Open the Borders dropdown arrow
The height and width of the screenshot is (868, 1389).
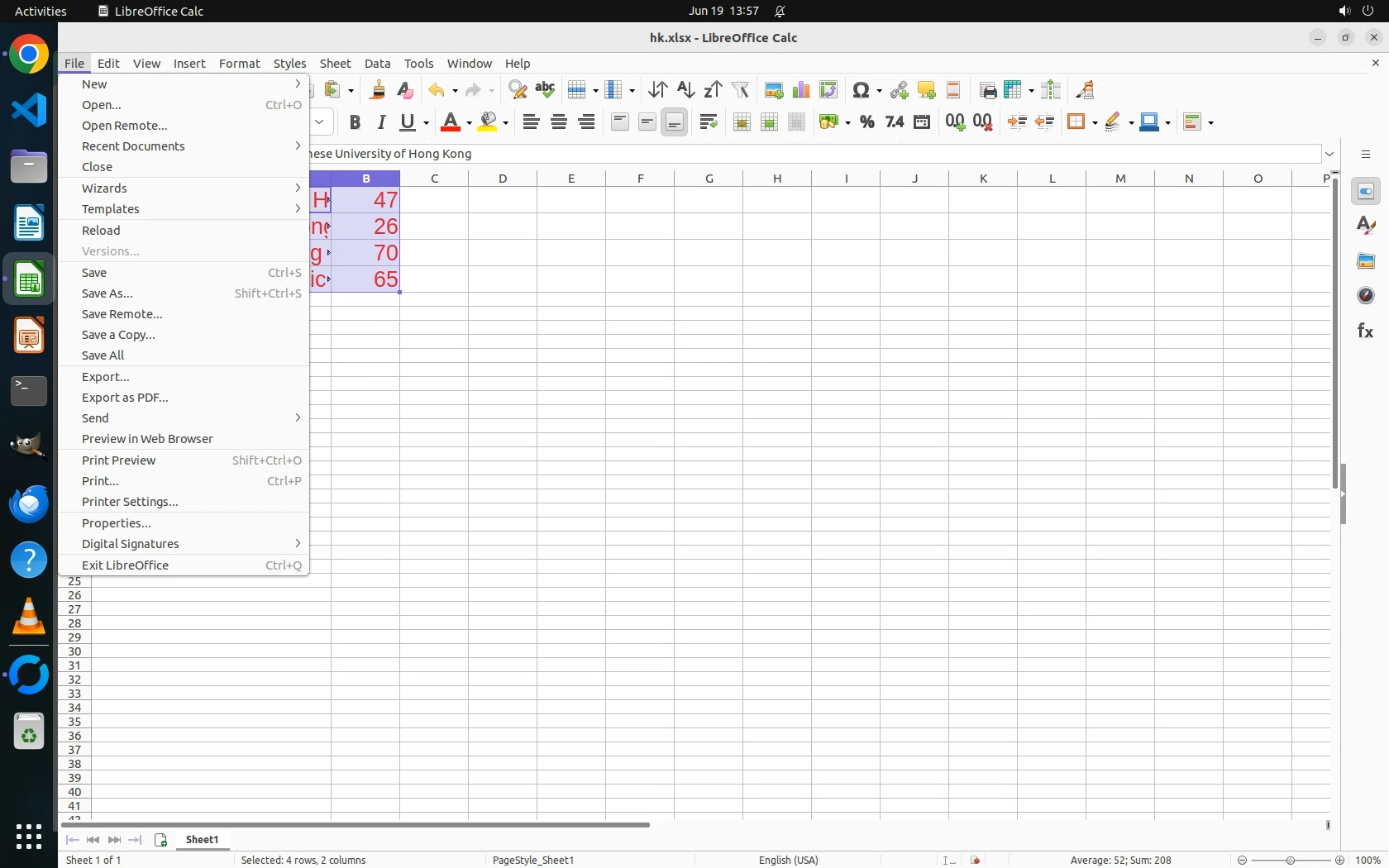tap(1093, 122)
